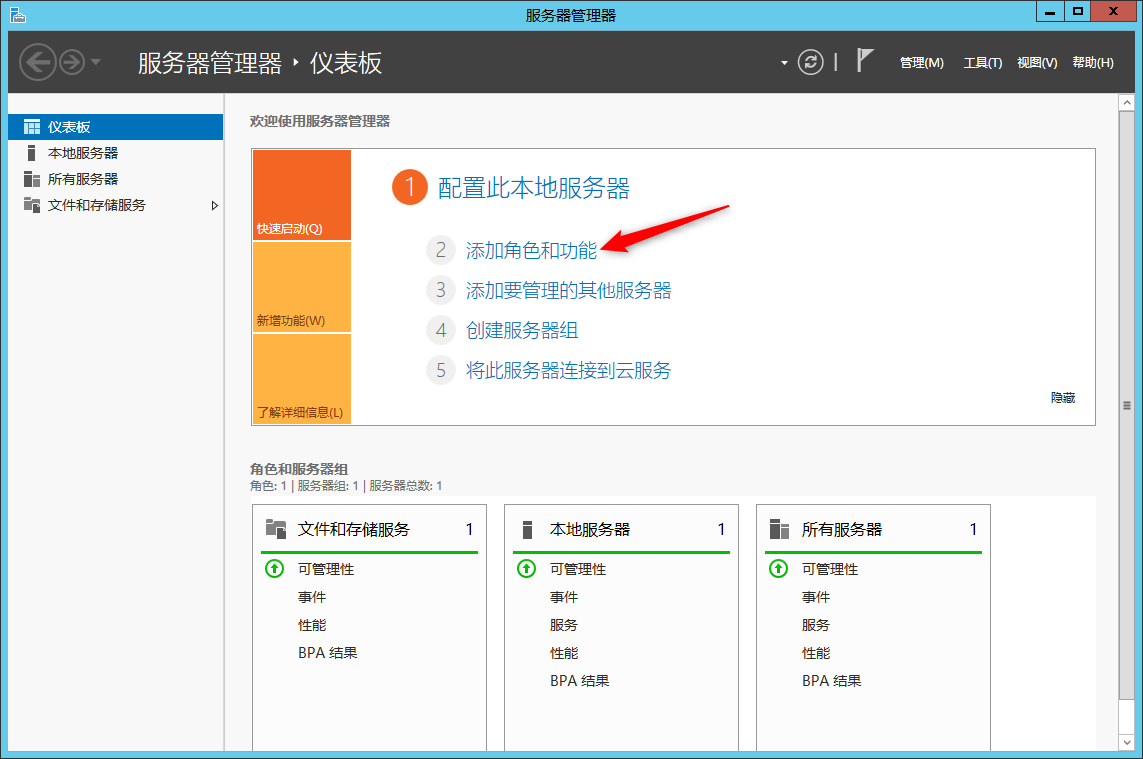Click the refresh icon in header

[810, 62]
